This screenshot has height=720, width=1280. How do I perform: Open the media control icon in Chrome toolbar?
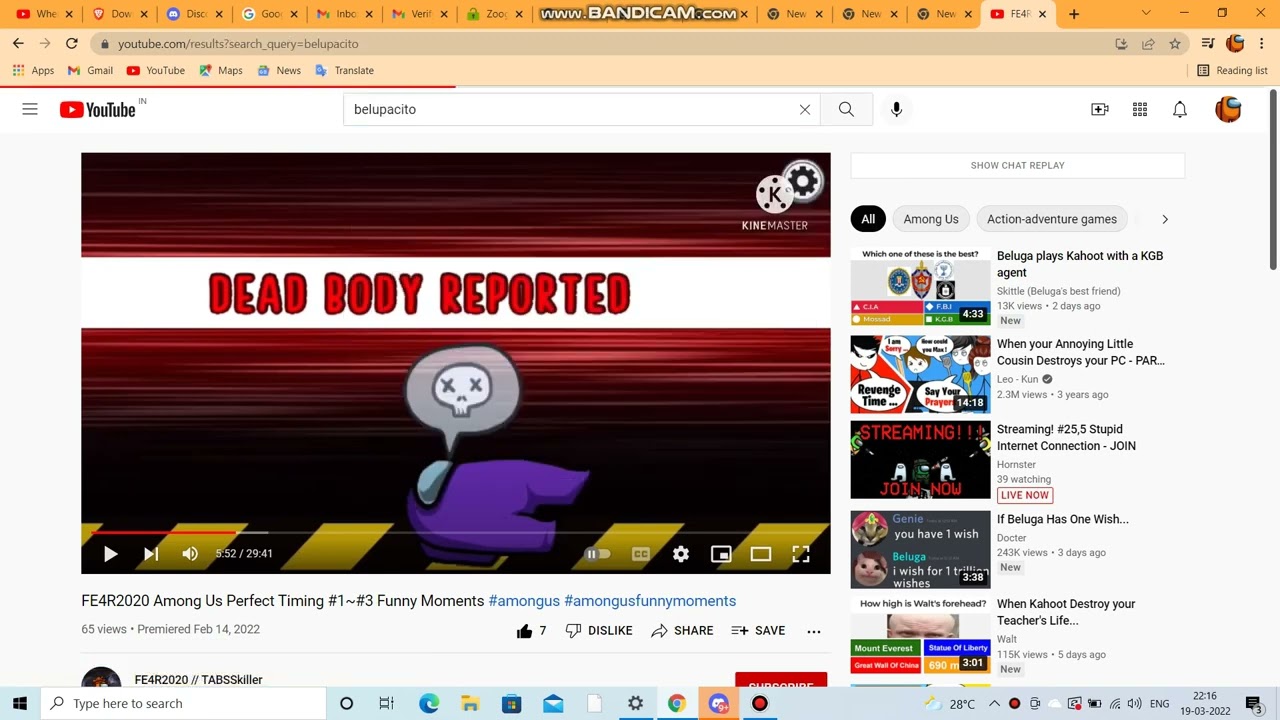1207,44
